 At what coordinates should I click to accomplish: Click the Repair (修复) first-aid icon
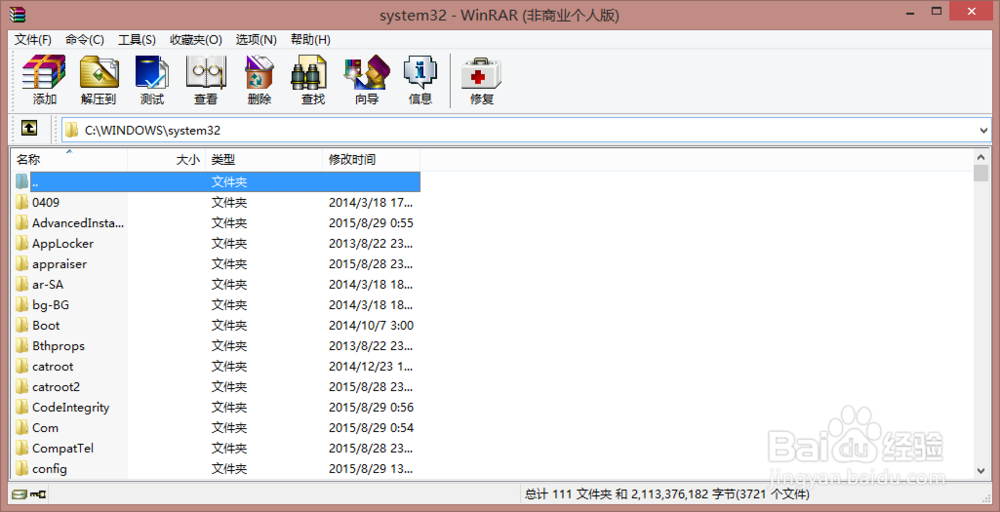pos(482,80)
